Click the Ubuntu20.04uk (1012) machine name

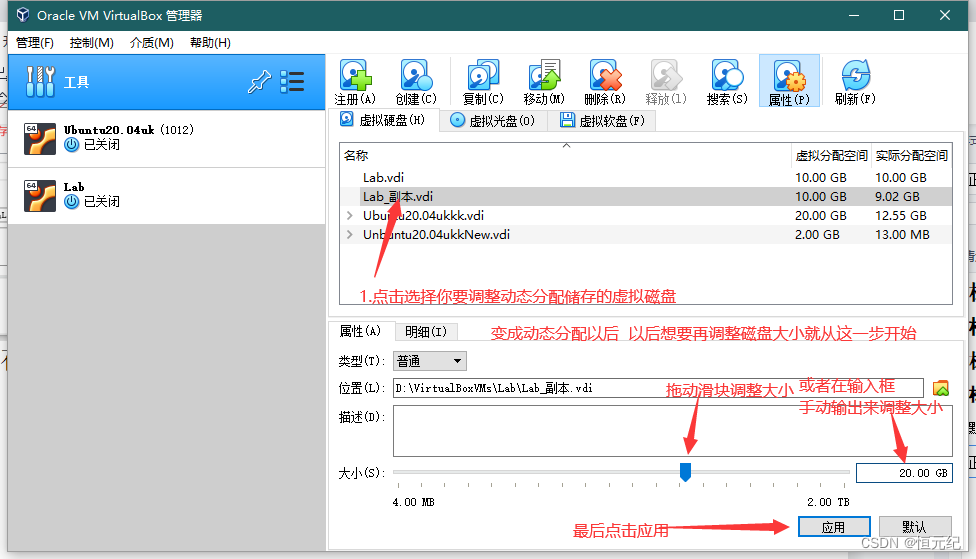129,129
